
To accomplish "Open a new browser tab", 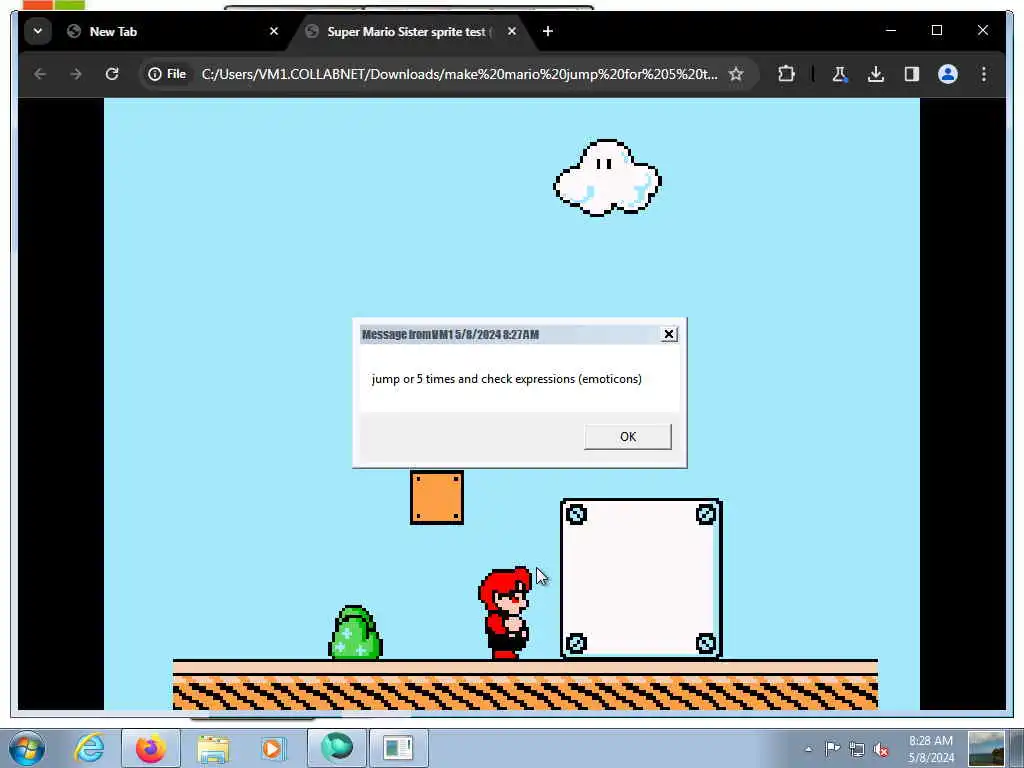I will pyautogui.click(x=548, y=31).
